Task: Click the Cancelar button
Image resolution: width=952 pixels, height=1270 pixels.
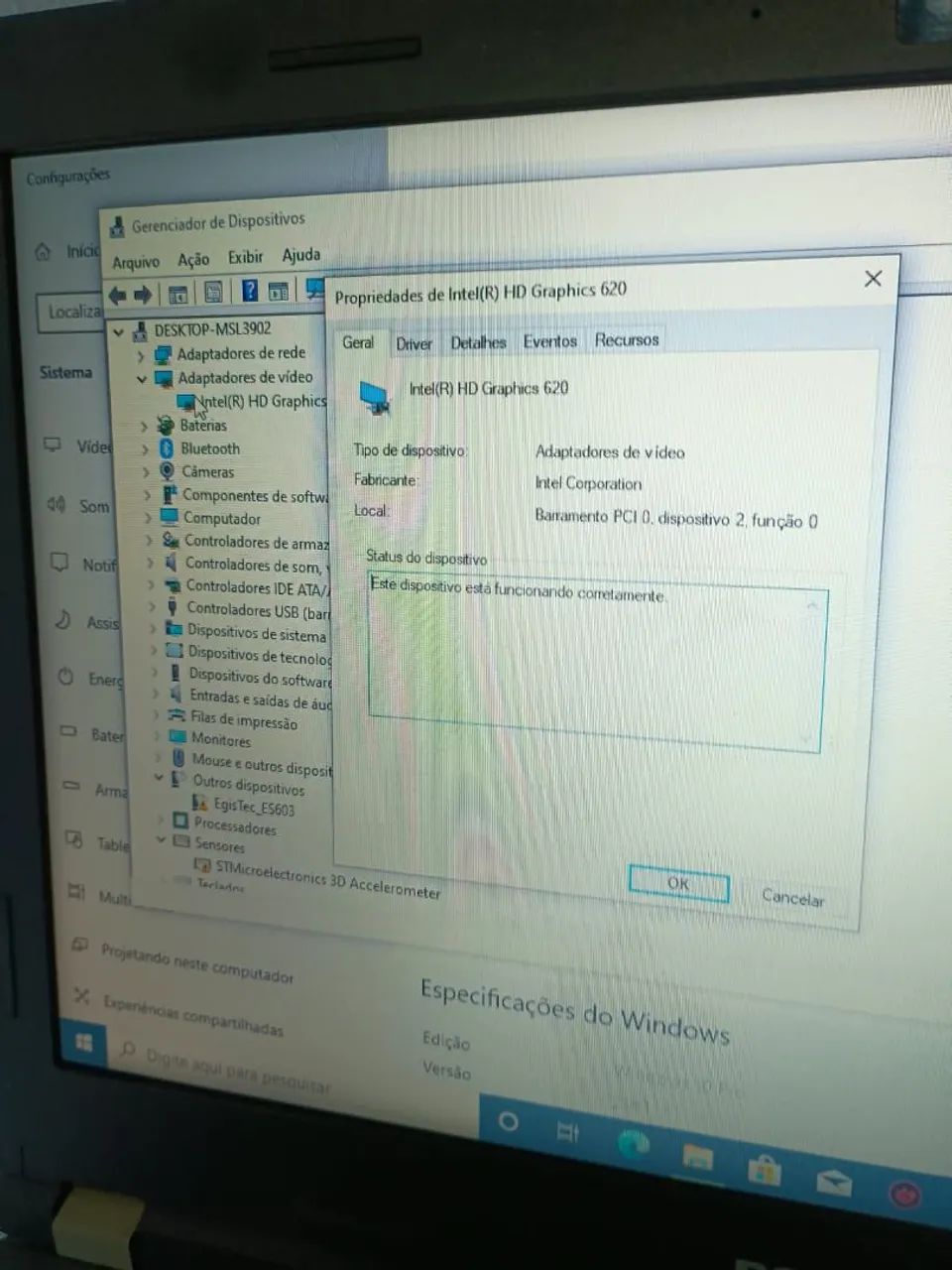Action: (793, 897)
